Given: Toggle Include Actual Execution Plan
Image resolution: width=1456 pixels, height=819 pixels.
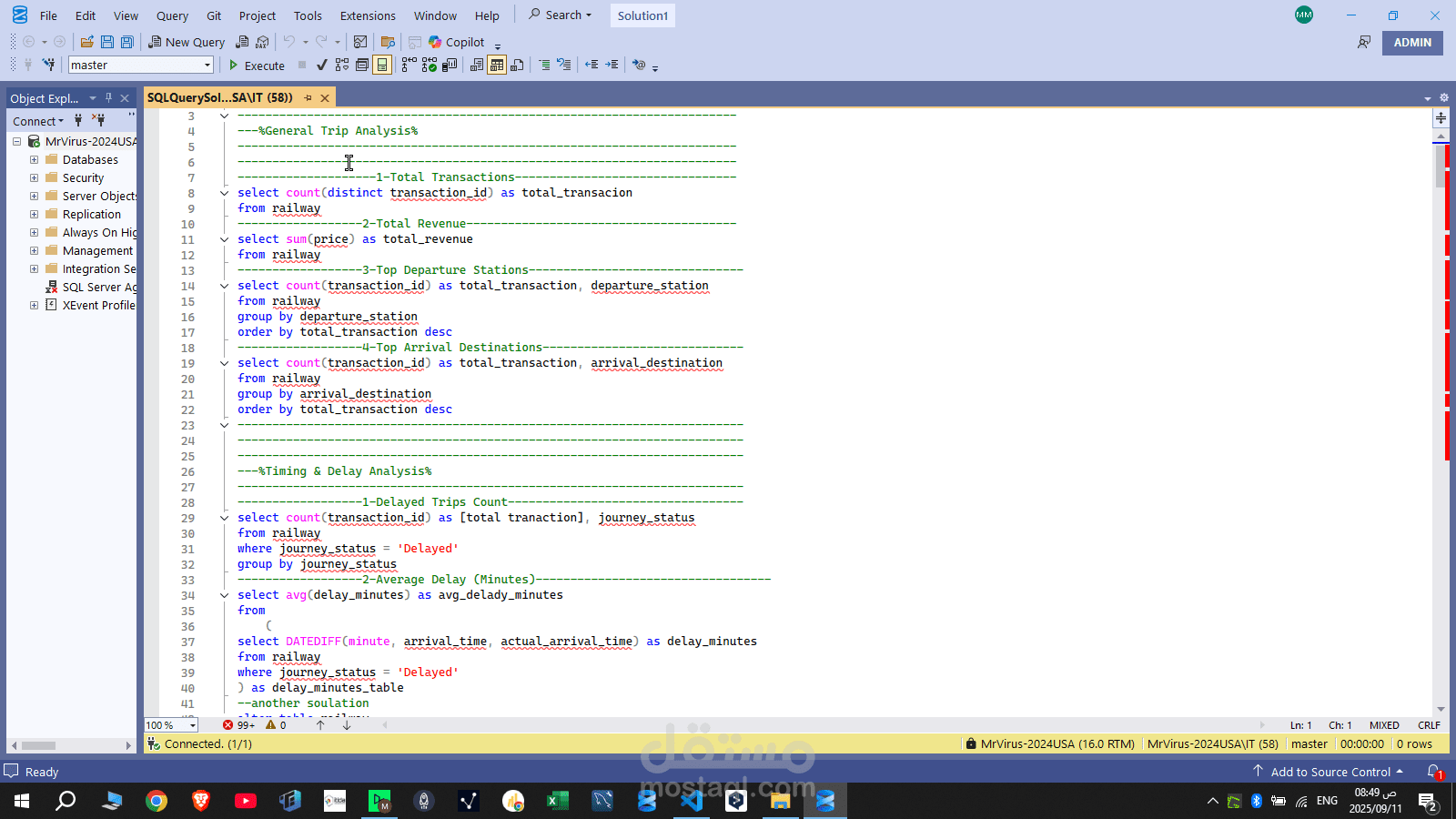Looking at the screenshot, I should (409, 65).
